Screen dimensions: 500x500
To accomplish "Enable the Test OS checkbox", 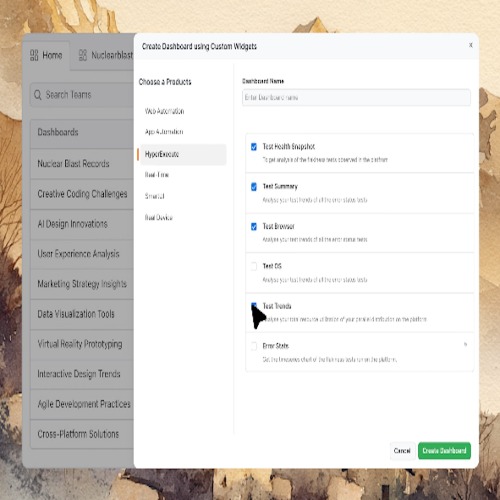I will tap(254, 266).
